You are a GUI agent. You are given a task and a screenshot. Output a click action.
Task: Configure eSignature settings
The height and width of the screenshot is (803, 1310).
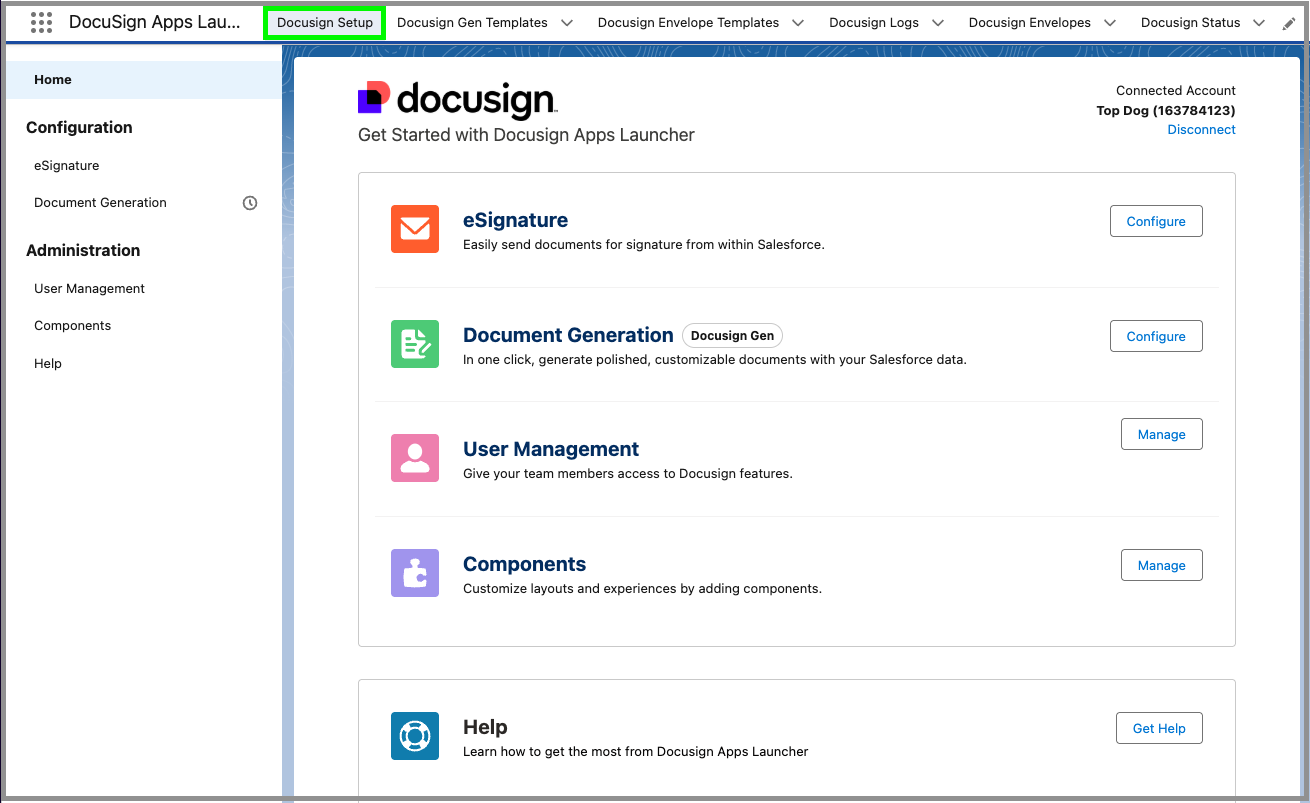[1155, 221]
